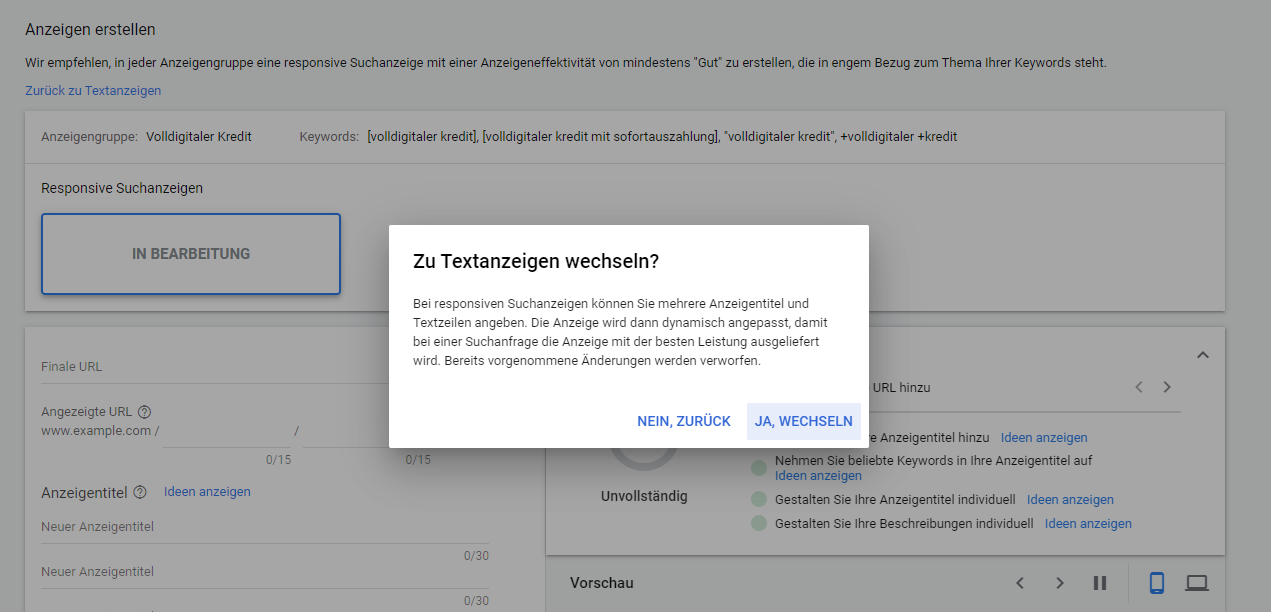Click help icon next to Angezeigte URL

[145, 412]
